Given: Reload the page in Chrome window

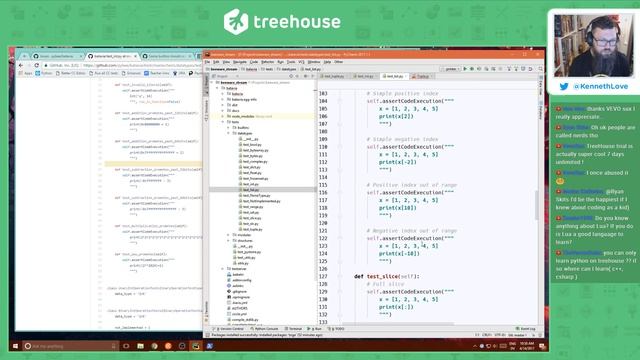Looking at the screenshot, I should pos(36,65).
